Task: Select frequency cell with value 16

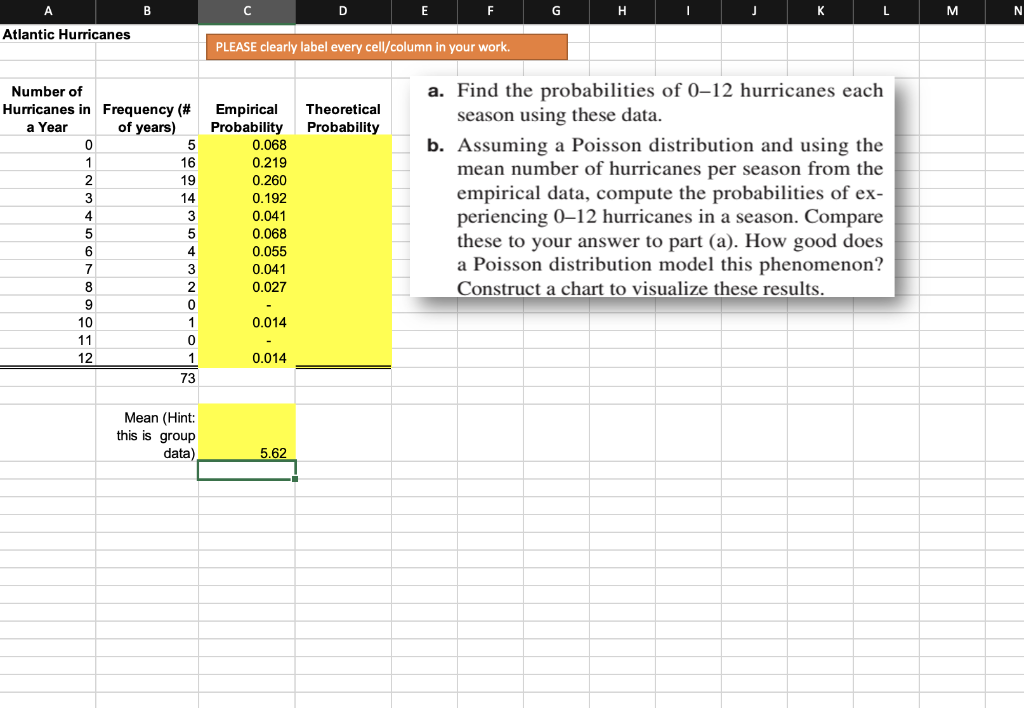Action: tap(147, 163)
